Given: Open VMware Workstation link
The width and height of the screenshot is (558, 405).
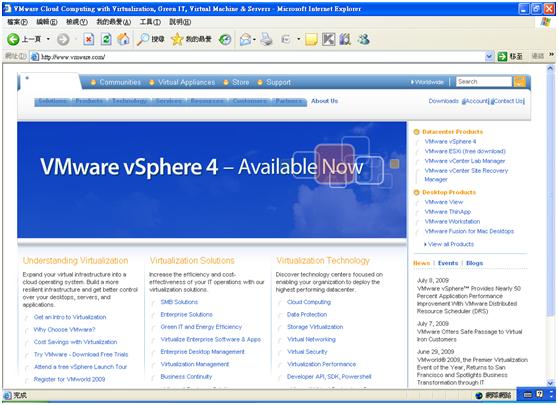Looking at the screenshot, I should pyautogui.click(x=452, y=221).
